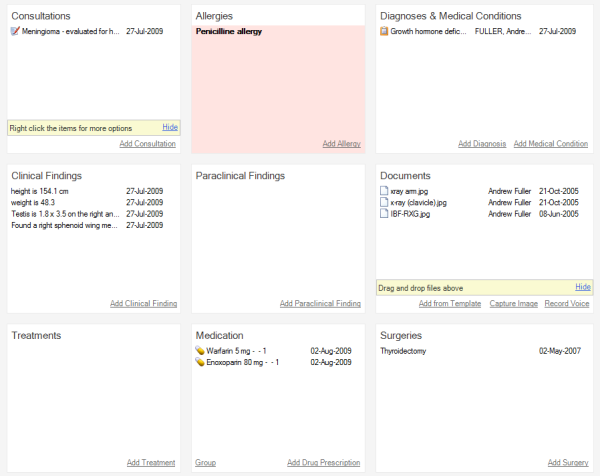
Task: Click the Capture Image link
Action: click(514, 303)
